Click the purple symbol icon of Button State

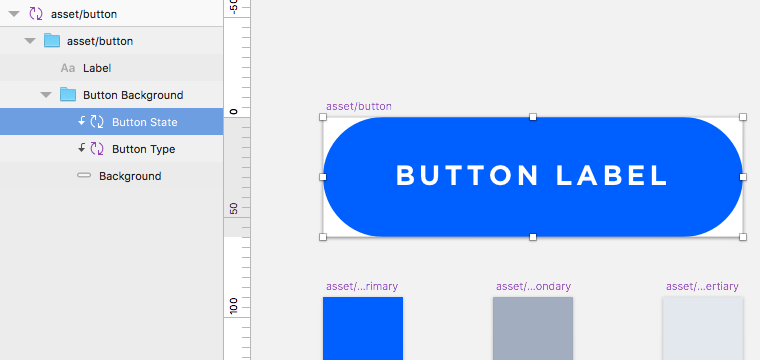tap(97, 122)
